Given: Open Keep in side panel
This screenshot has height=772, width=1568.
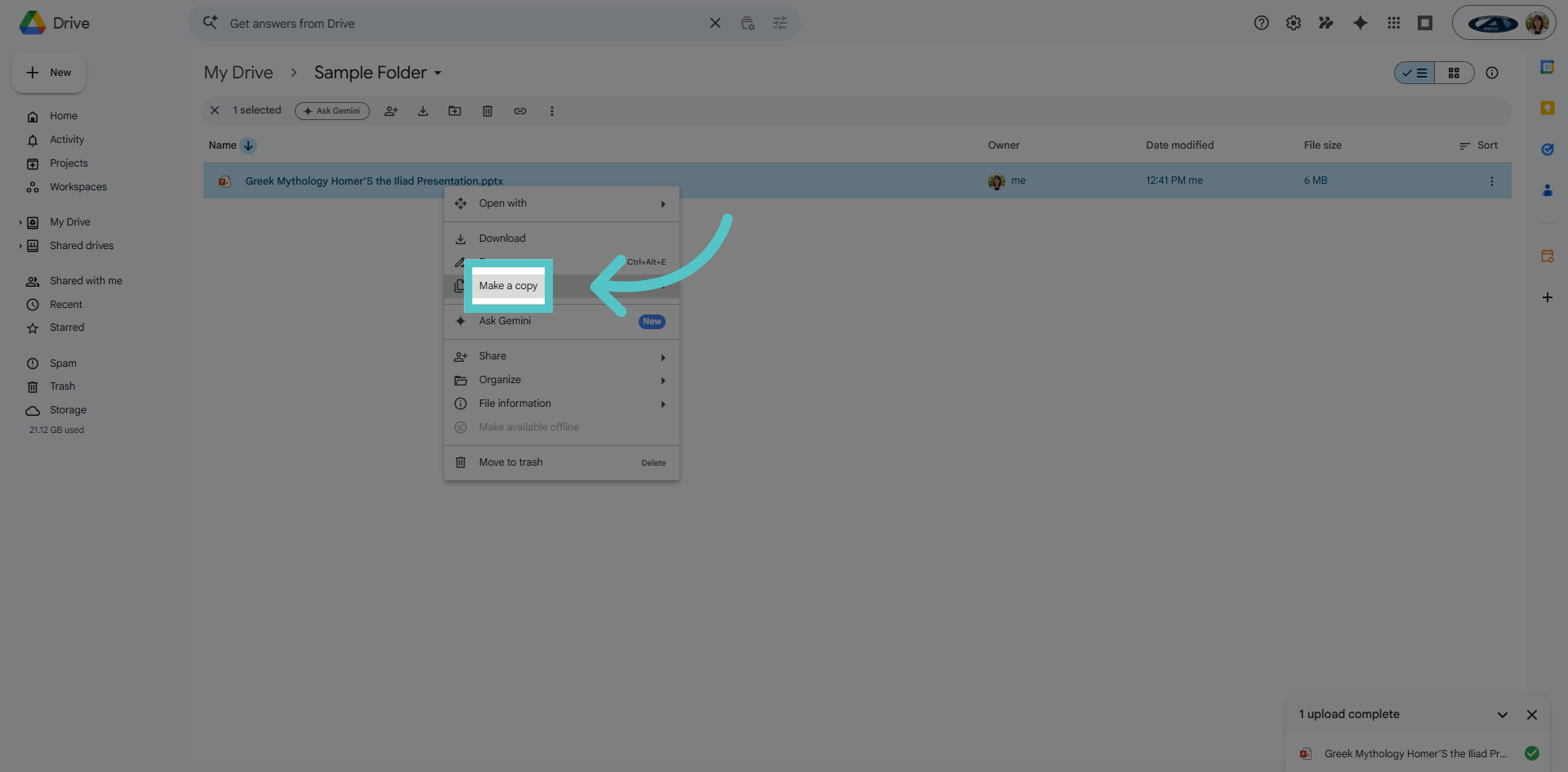Looking at the screenshot, I should 1547,108.
